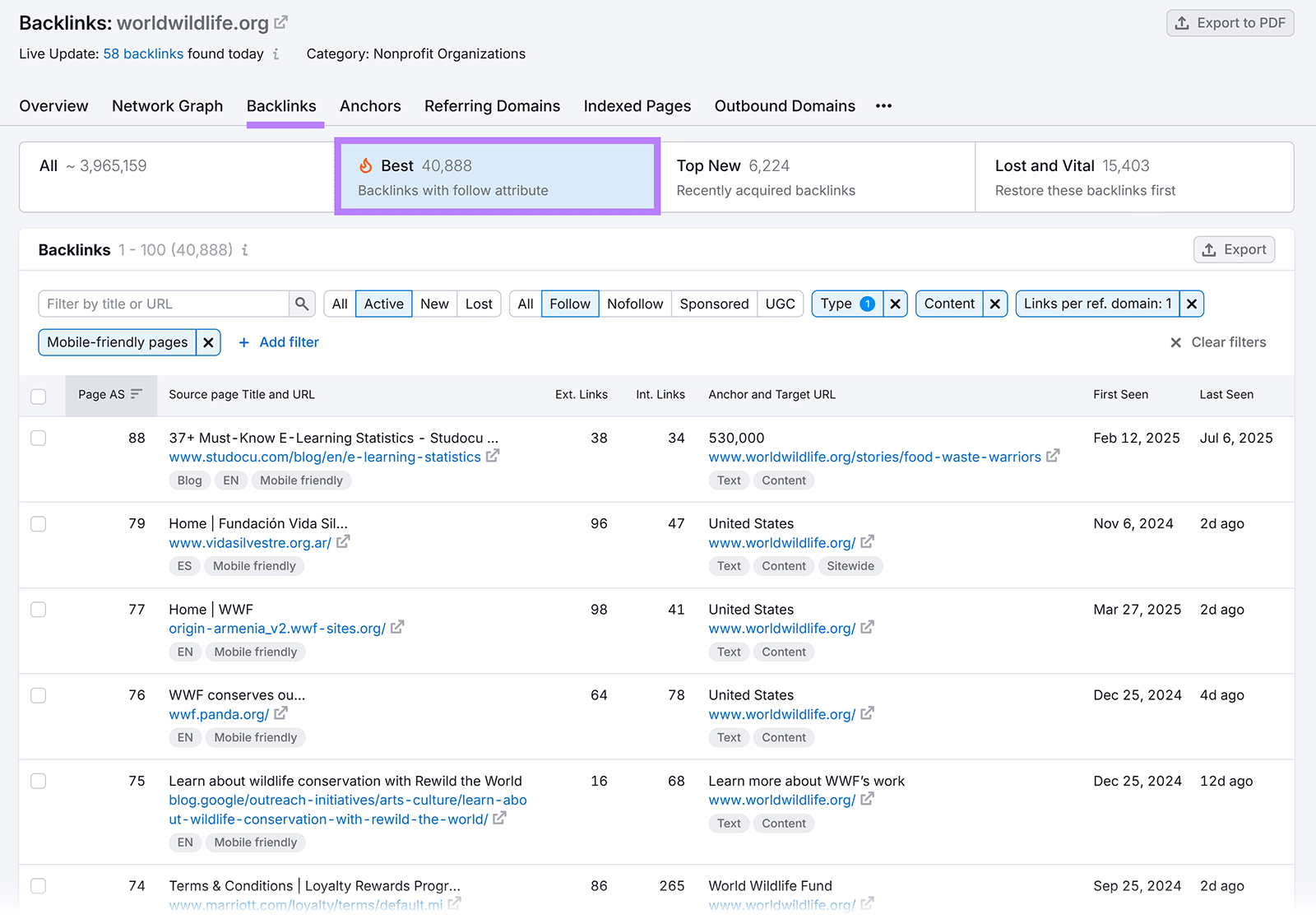
Task: Click the info icon next to Live Update
Action: point(276,54)
